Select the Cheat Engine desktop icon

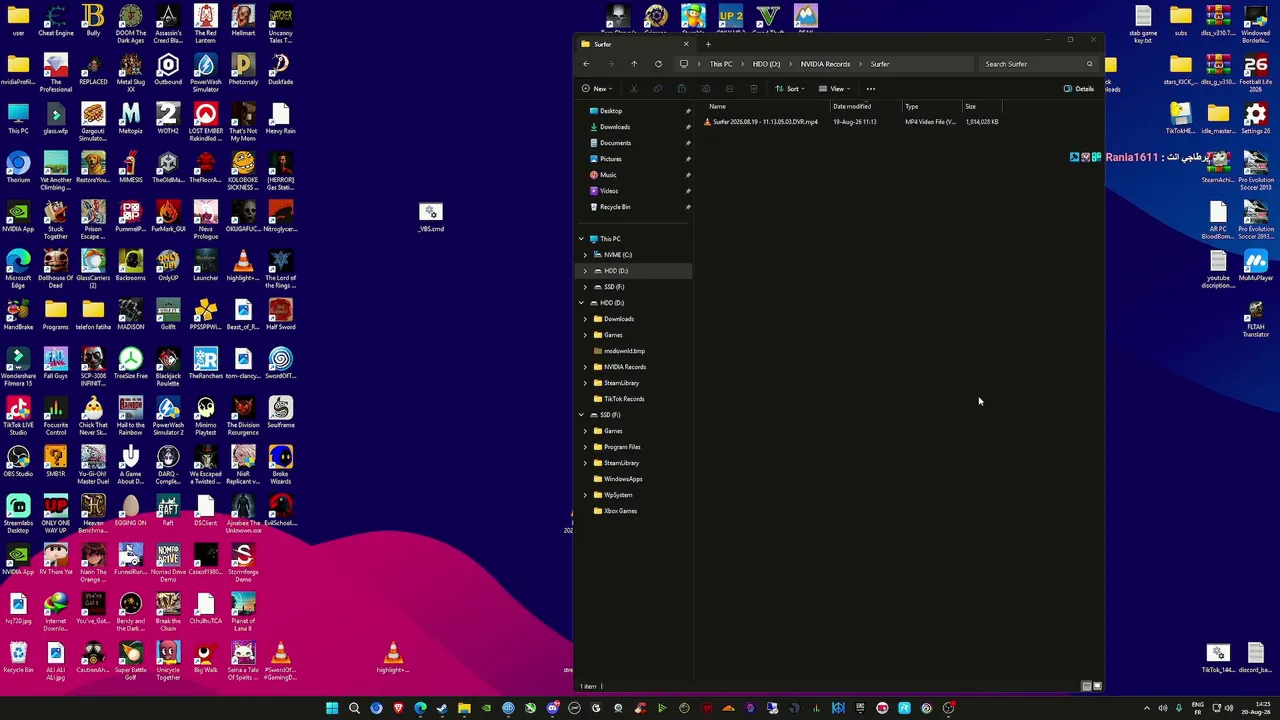pos(56,21)
